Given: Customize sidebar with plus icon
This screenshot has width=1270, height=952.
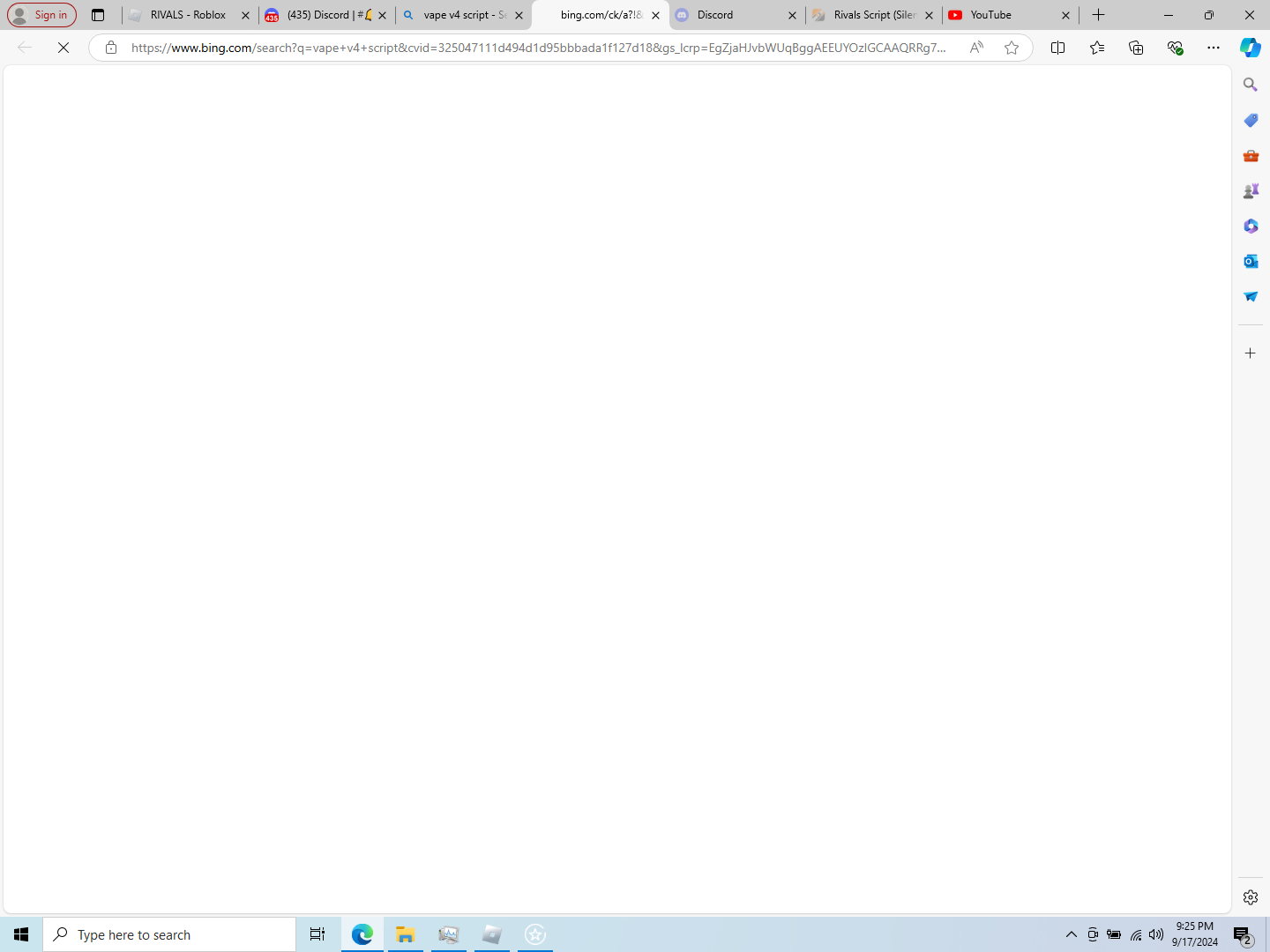Looking at the screenshot, I should (x=1251, y=353).
